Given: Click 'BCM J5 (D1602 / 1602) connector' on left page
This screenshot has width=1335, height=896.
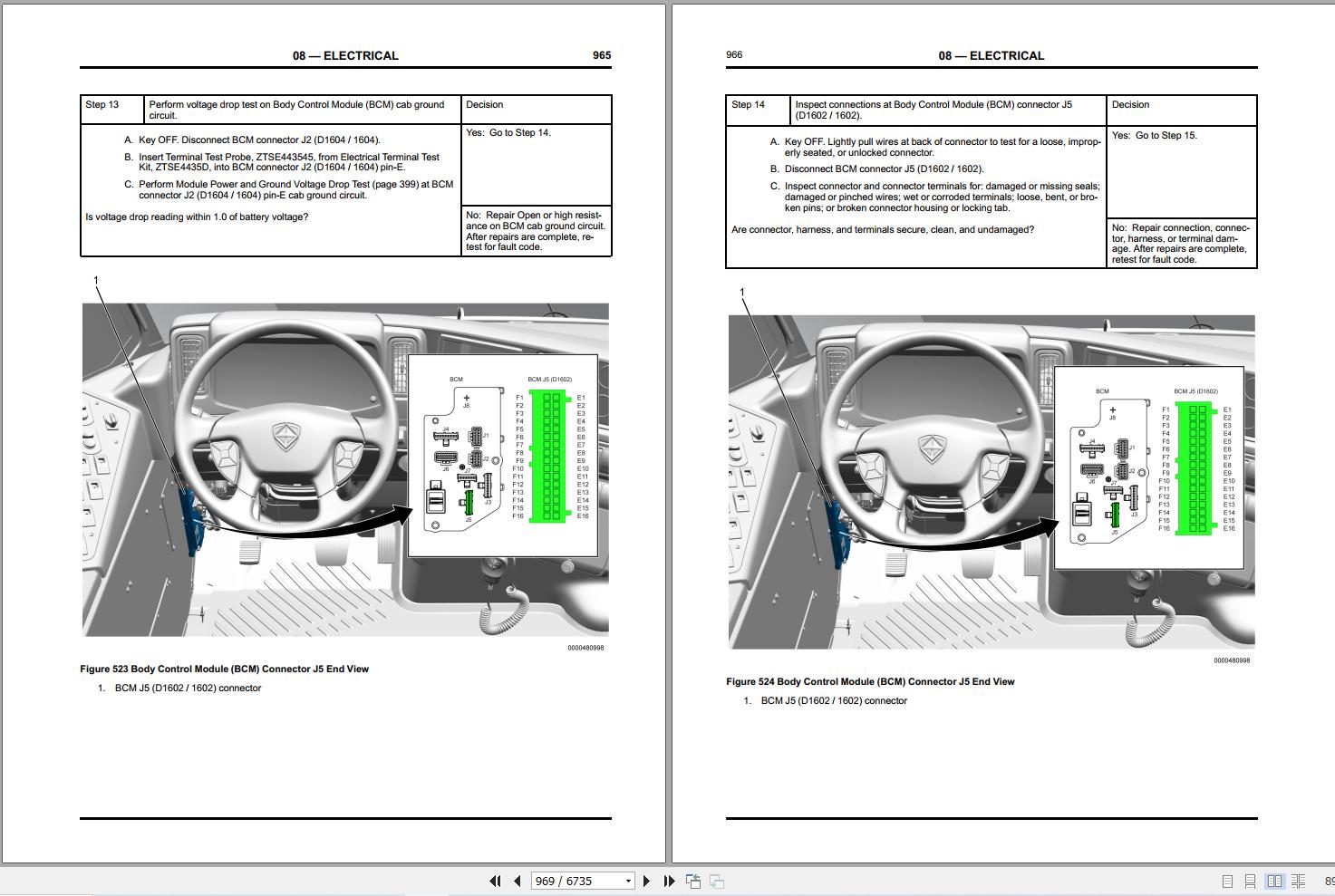Looking at the screenshot, I should [x=188, y=688].
